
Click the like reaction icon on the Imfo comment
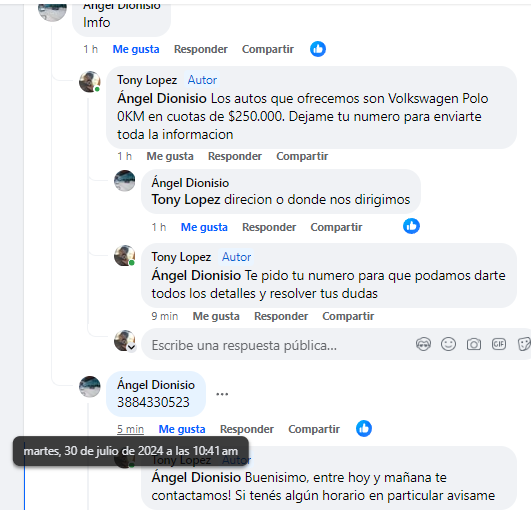click(x=318, y=49)
